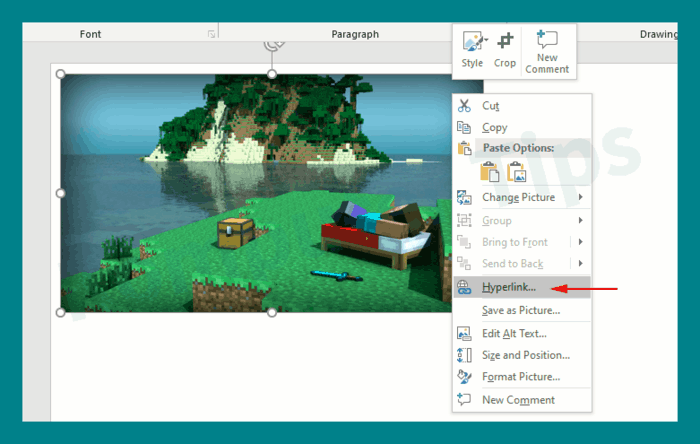The height and width of the screenshot is (444, 700).
Task: Select Hyperlink... menu entry
Action: coord(522,287)
